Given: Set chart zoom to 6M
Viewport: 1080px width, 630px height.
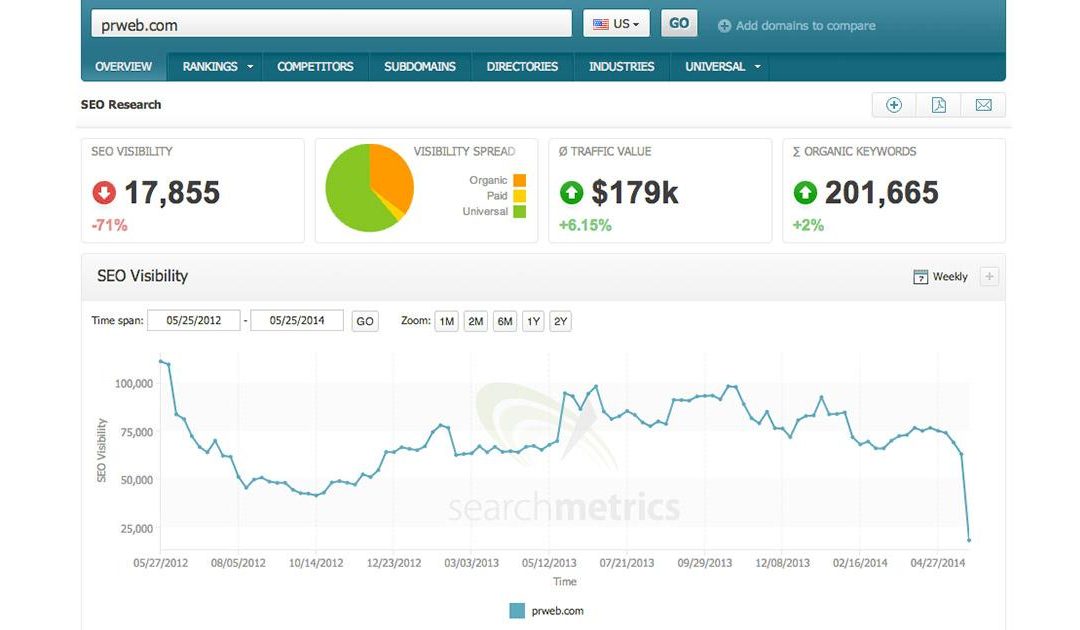Looking at the screenshot, I should coord(505,321).
